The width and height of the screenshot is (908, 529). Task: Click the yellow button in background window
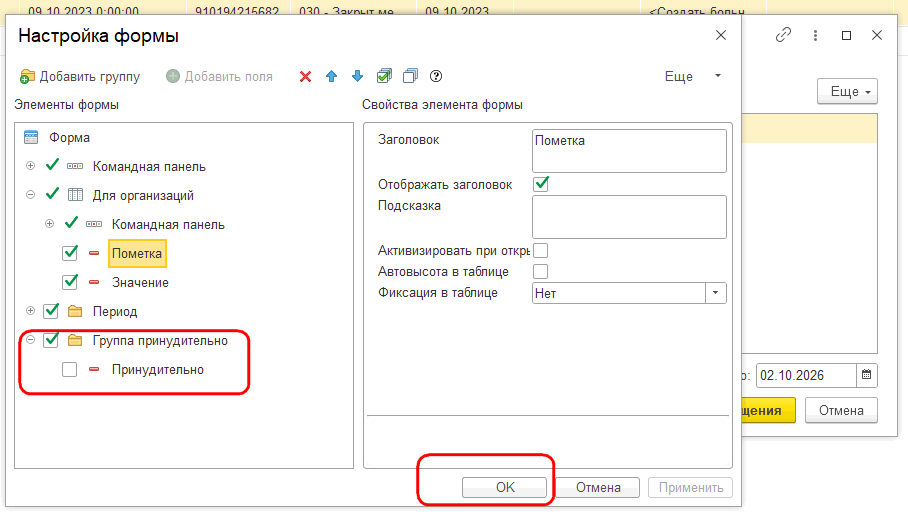coord(768,410)
